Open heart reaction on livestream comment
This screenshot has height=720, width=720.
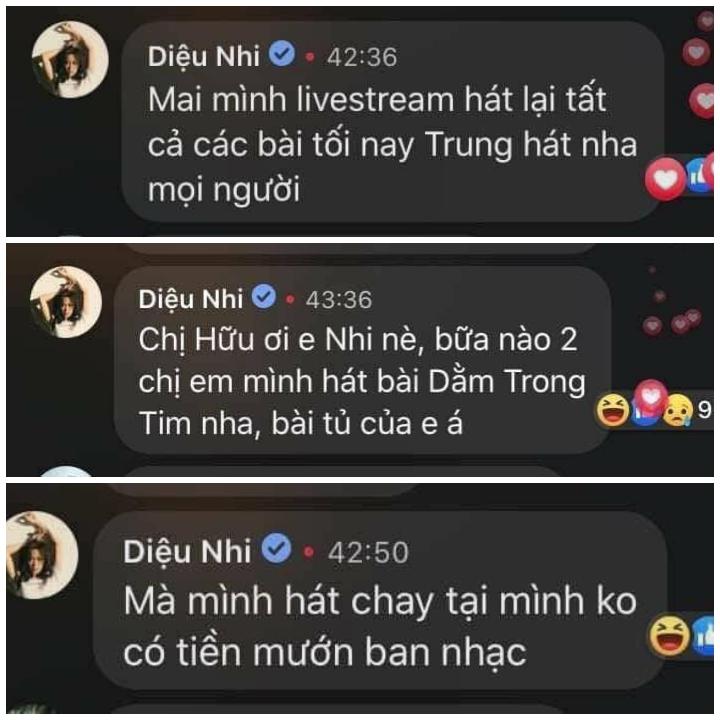pyautogui.click(x=664, y=179)
